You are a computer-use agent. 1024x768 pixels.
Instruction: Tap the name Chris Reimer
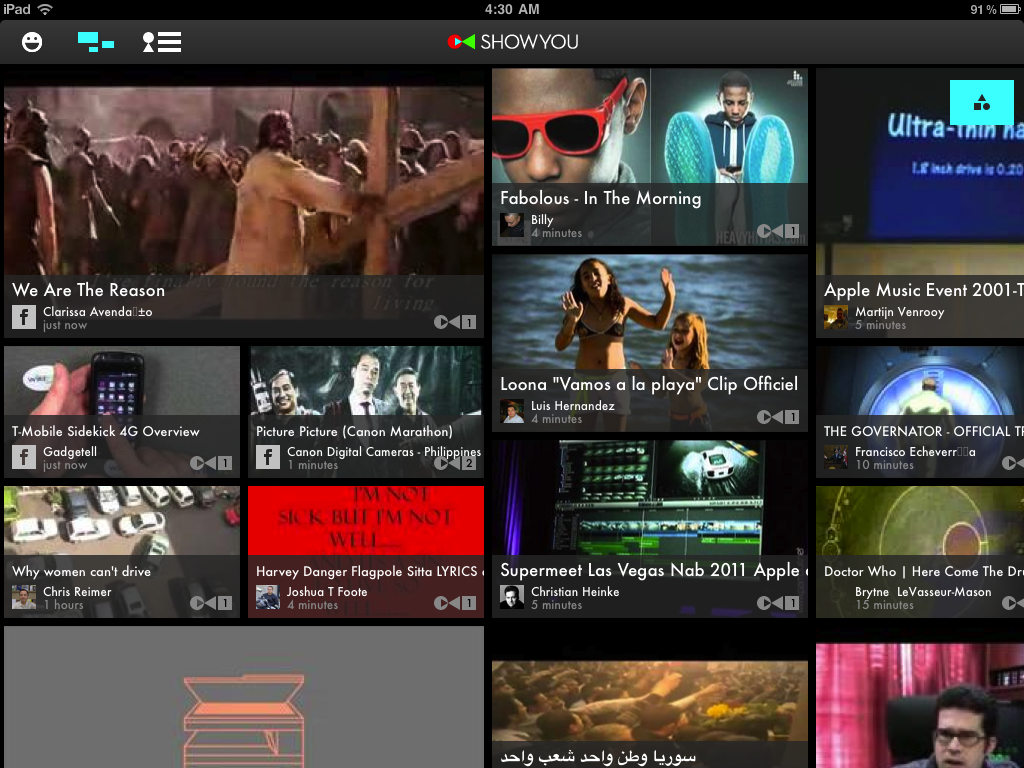[77, 592]
